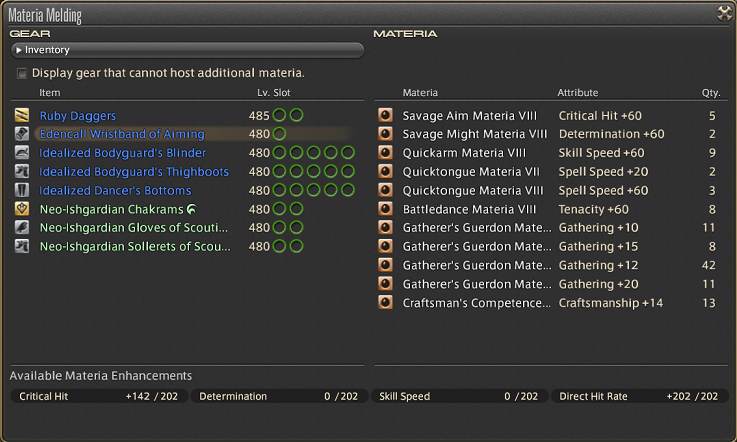Click the Craftsman's Competence materia icon

[x=385, y=302]
